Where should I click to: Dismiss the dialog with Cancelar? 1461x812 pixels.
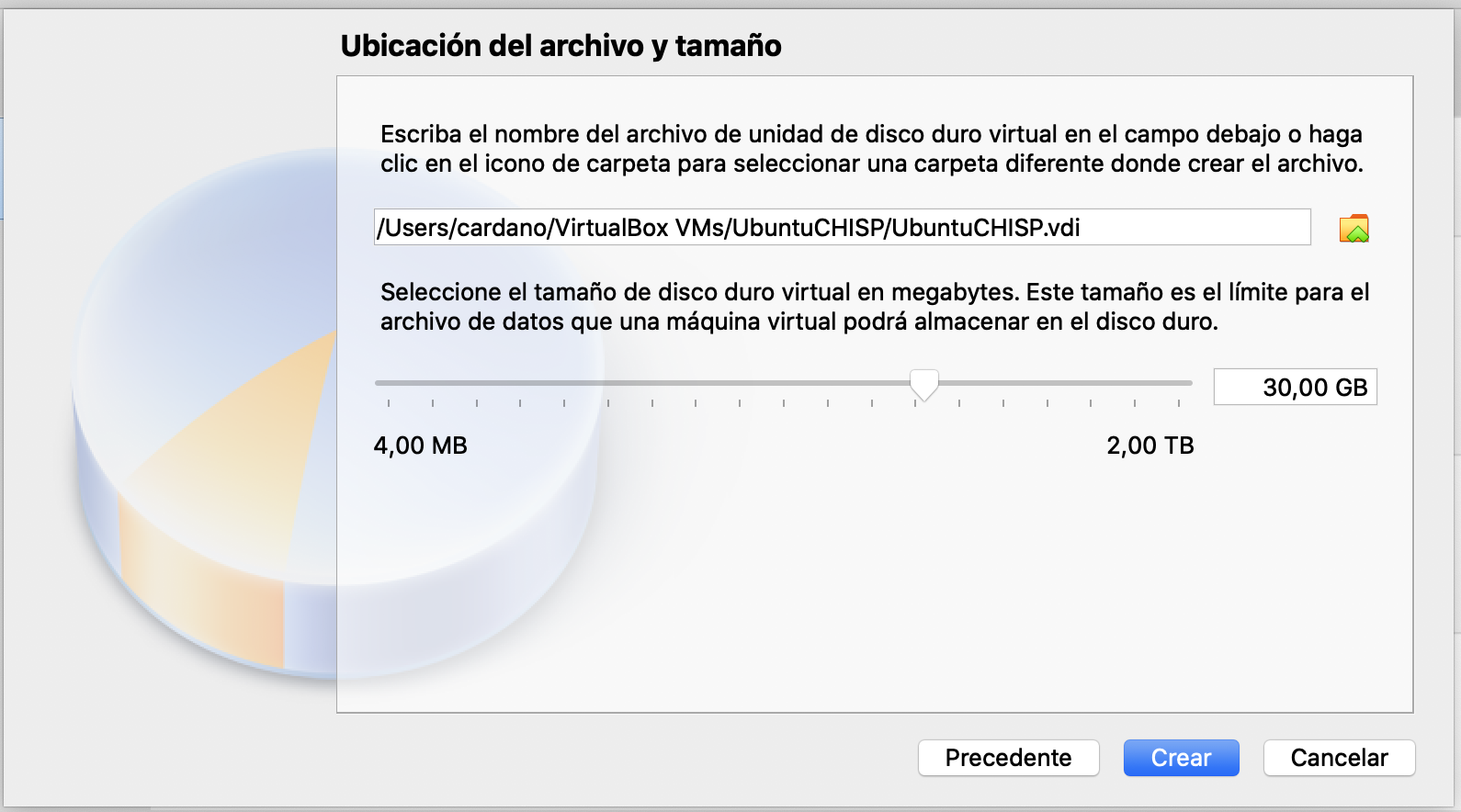coord(1339,758)
